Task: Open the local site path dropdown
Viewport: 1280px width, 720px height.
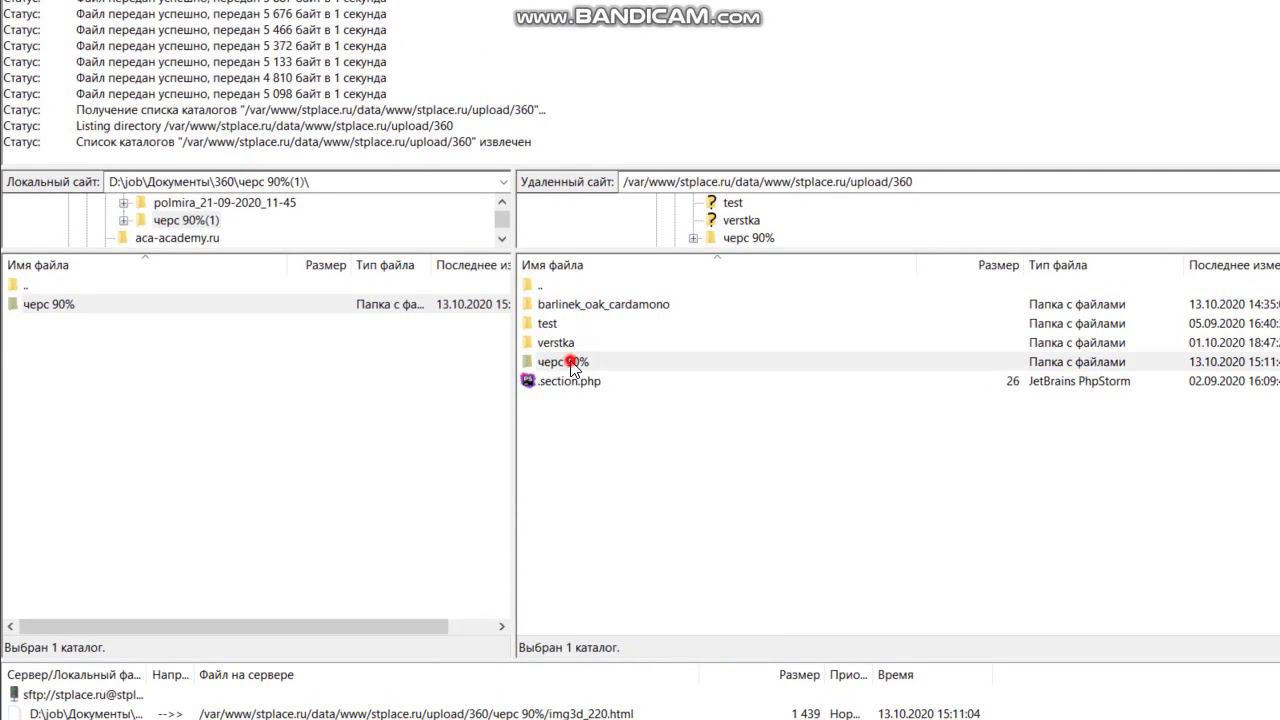Action: 503,182
